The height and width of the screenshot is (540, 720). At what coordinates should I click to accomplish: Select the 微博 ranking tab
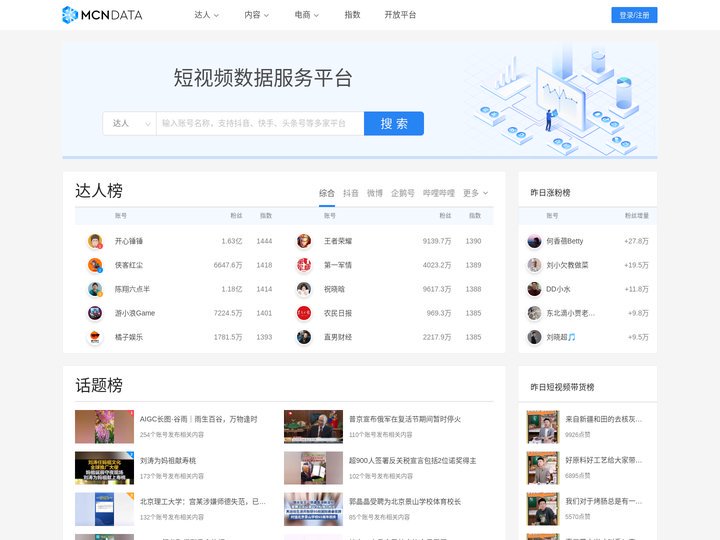(375, 193)
